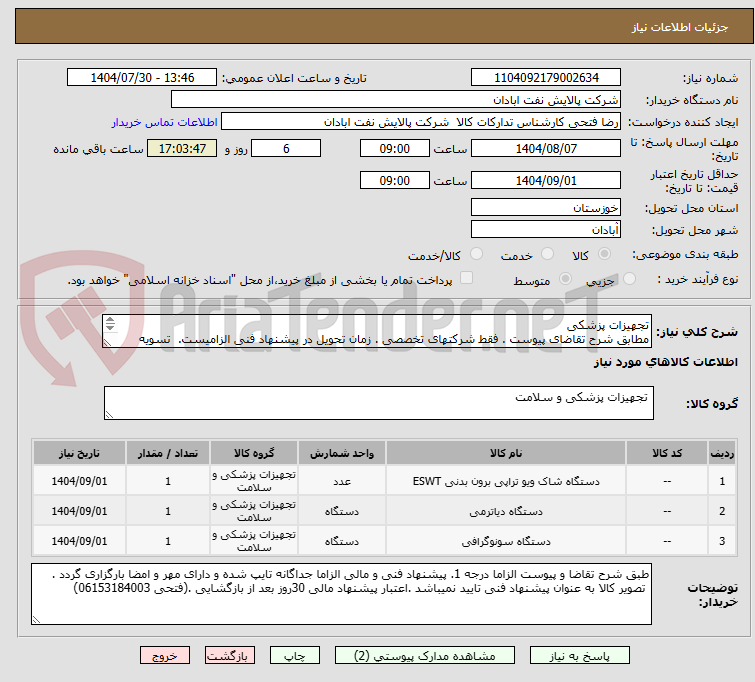
Task: Click scroll down arrow in شرح کلی نیاز
Action: 110,327
